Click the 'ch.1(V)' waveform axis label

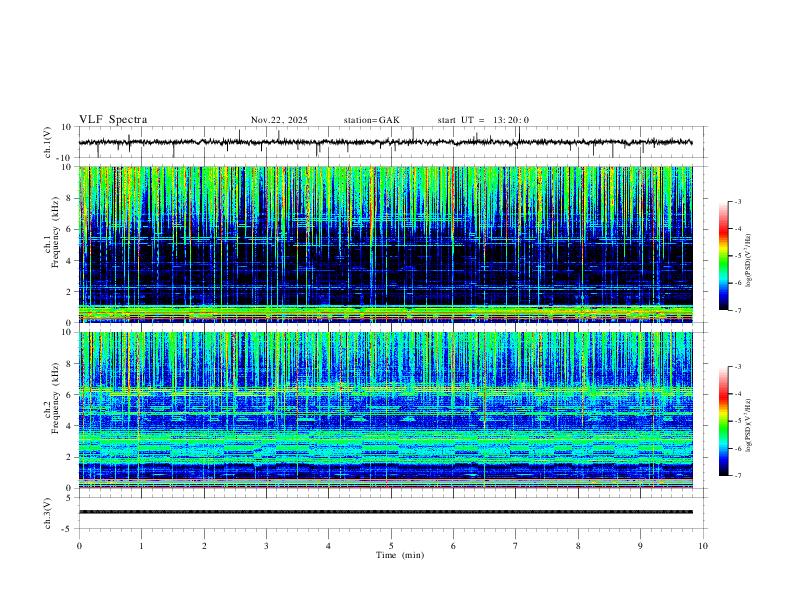(48, 142)
